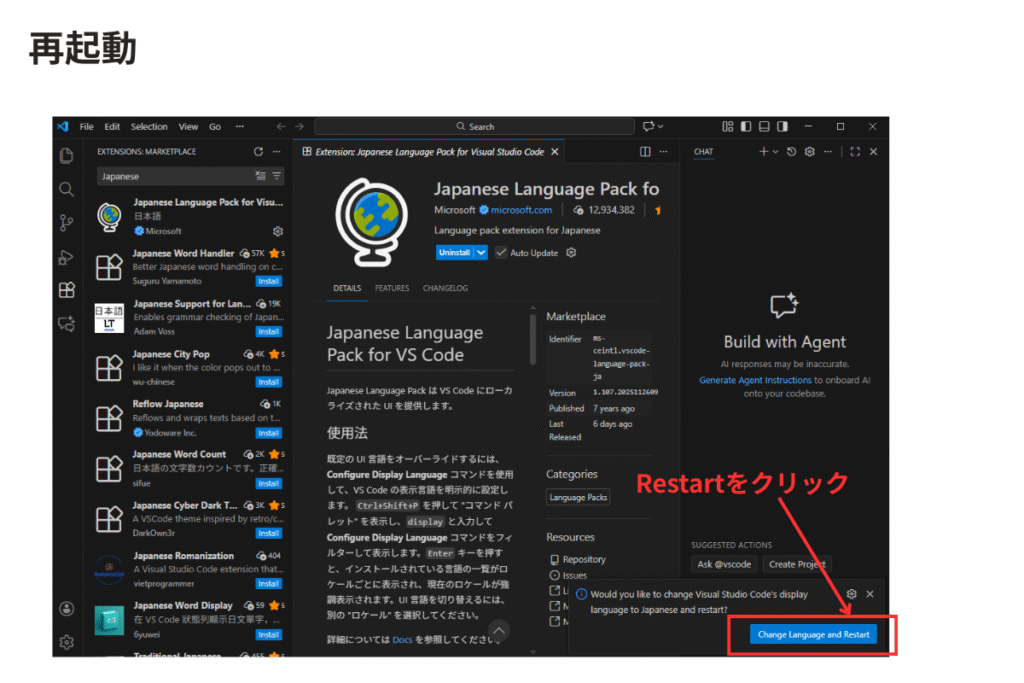Screen dimensions: 1024x683
Task: Toggle the Auto Update checkbox
Action: tap(502, 253)
